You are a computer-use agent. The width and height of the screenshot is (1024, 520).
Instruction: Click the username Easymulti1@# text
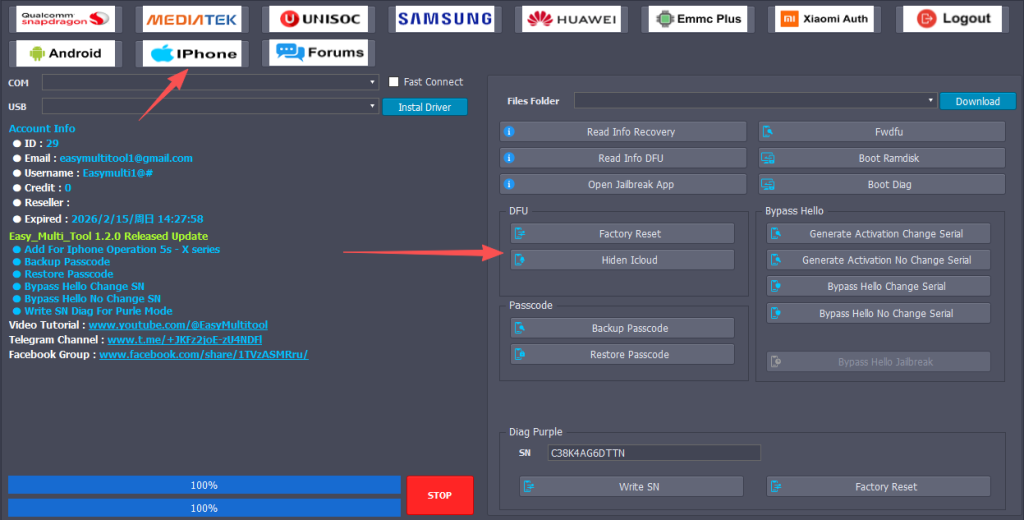(118, 173)
